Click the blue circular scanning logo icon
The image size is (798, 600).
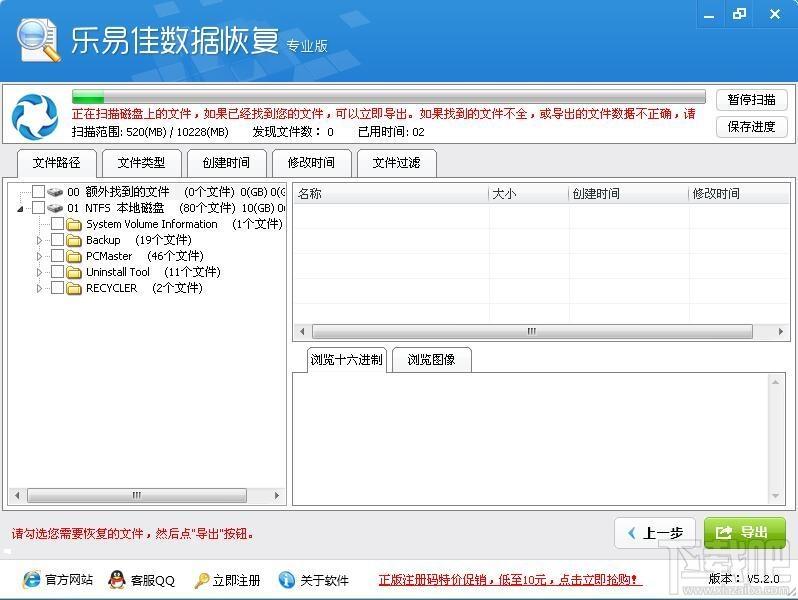[35, 116]
